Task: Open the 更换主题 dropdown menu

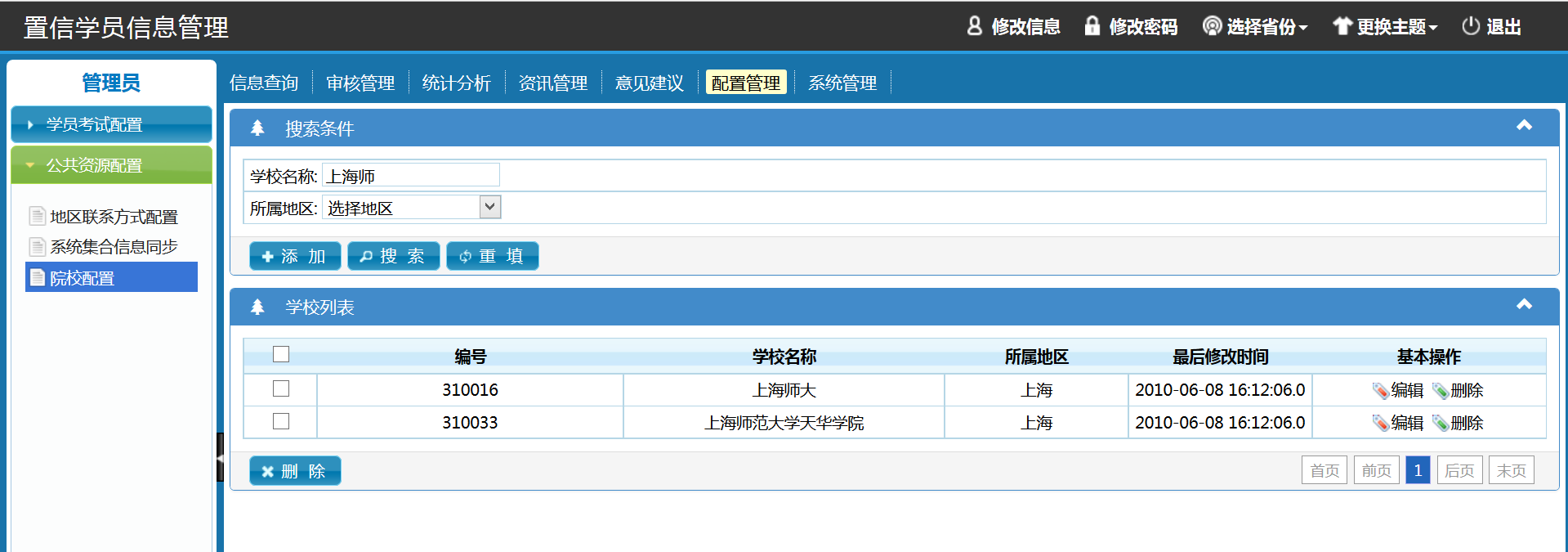Action: coord(1386,27)
